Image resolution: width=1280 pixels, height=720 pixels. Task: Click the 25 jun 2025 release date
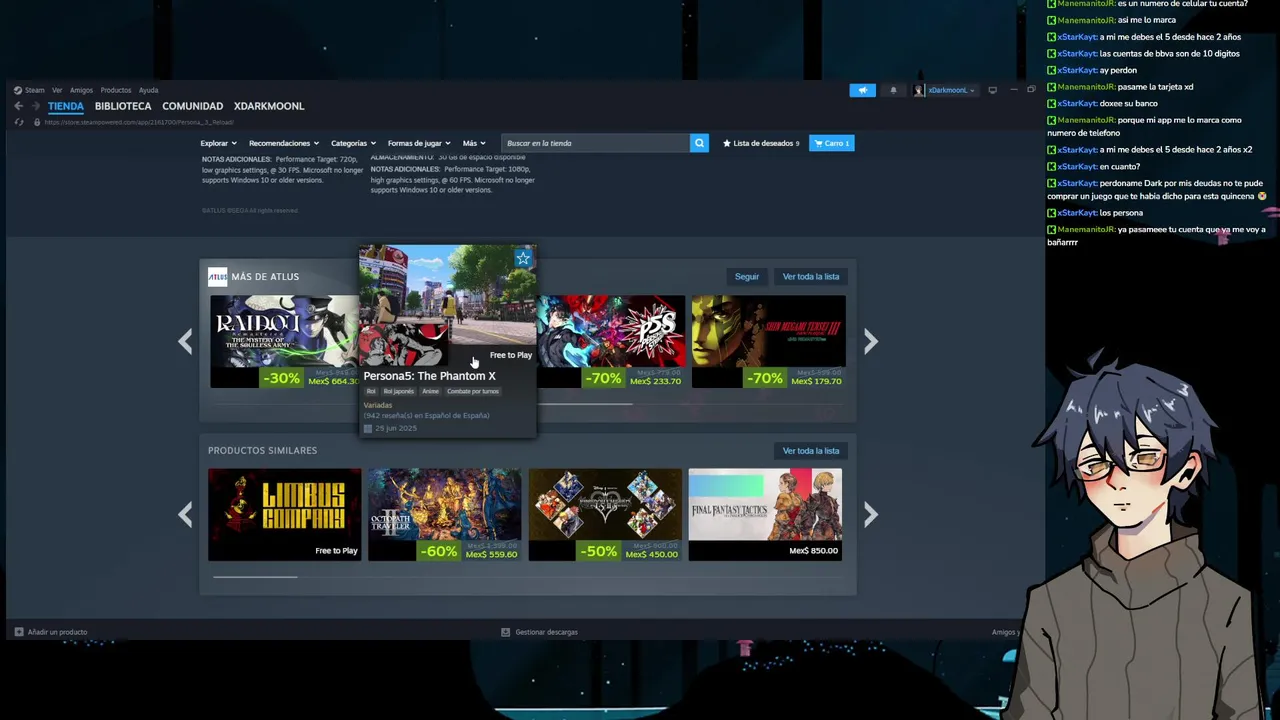coord(396,428)
